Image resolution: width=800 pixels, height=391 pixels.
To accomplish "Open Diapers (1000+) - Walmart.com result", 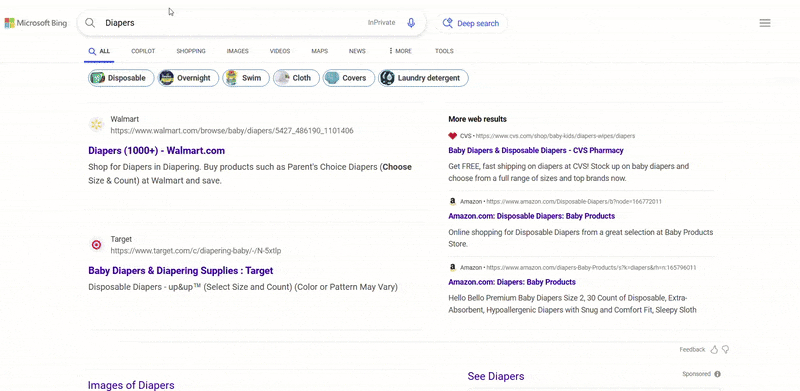I will 157,151.
